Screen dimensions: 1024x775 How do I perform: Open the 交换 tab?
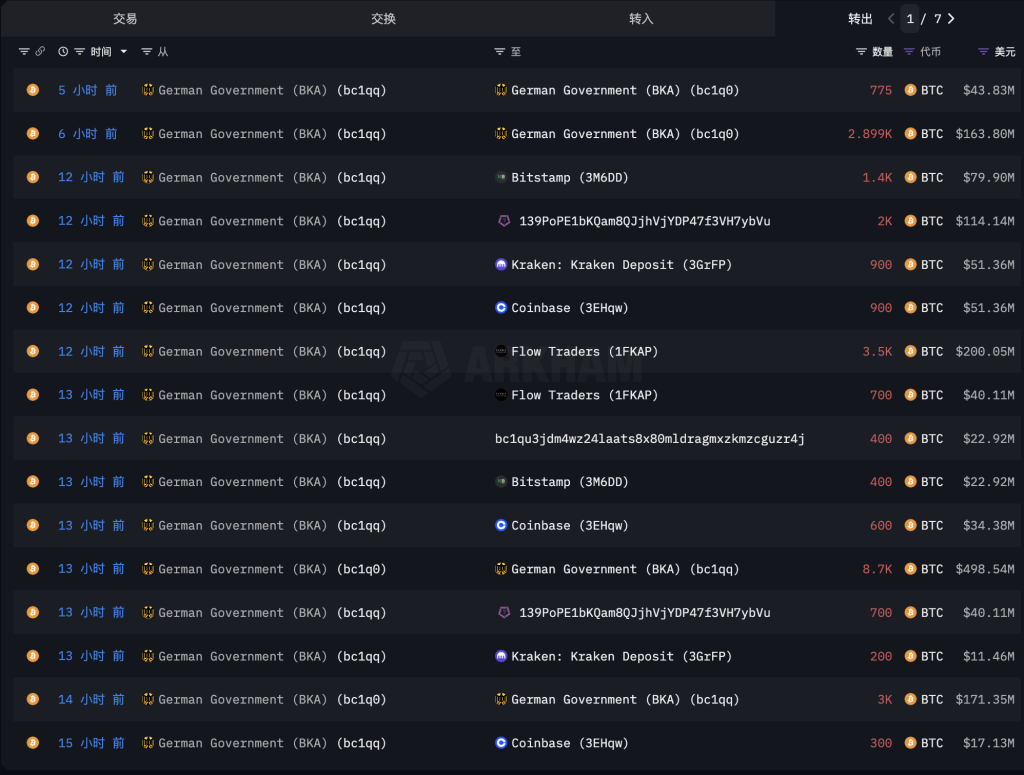tap(383, 19)
